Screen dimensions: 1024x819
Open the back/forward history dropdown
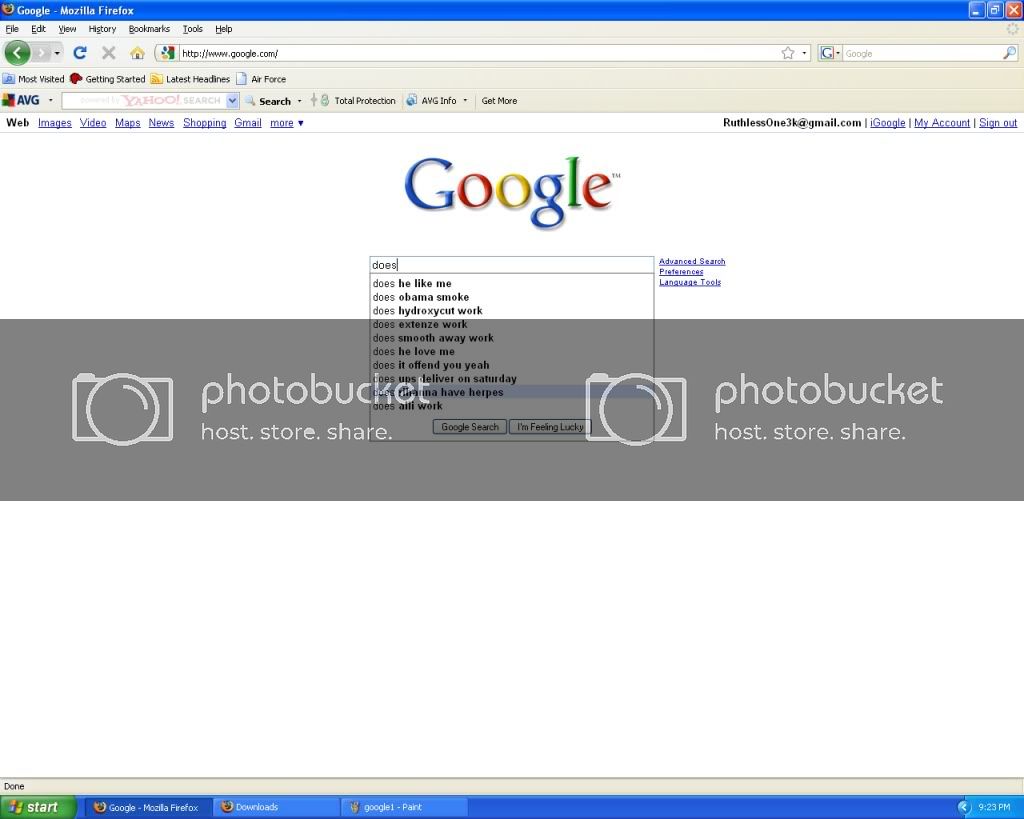point(57,53)
